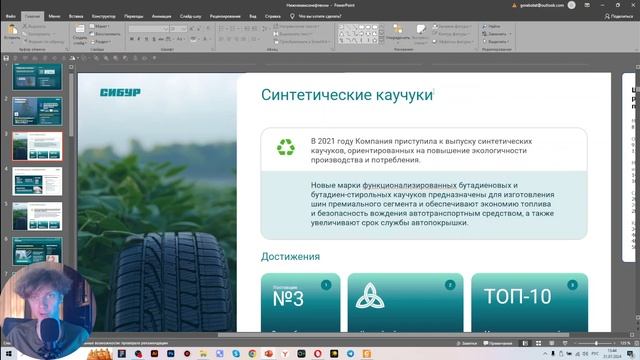Adjust the zoom slider in status bar
Viewport: 640px width, 360px height.
point(596,343)
